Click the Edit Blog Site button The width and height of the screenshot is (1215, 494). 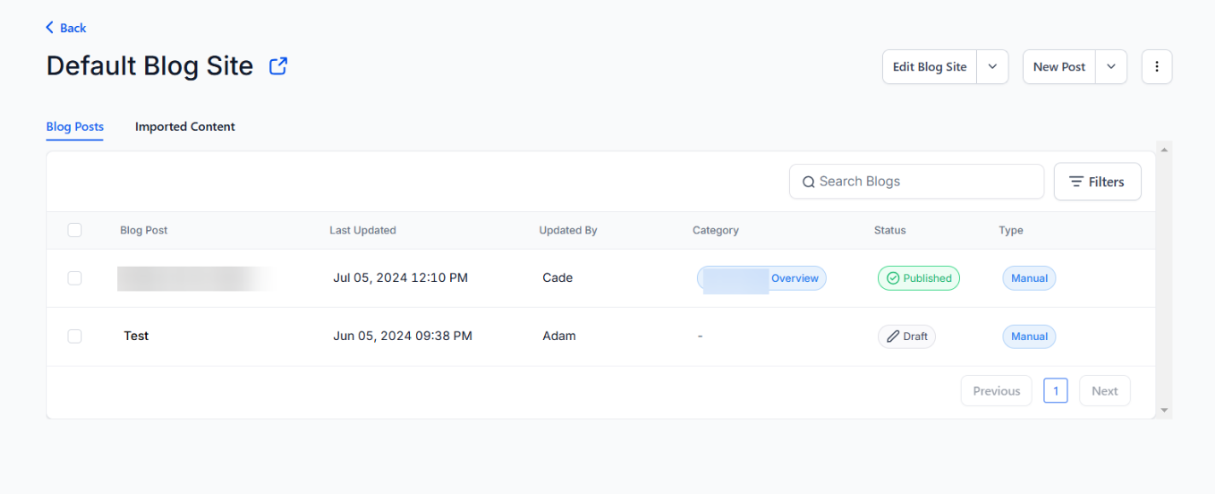[929, 67]
